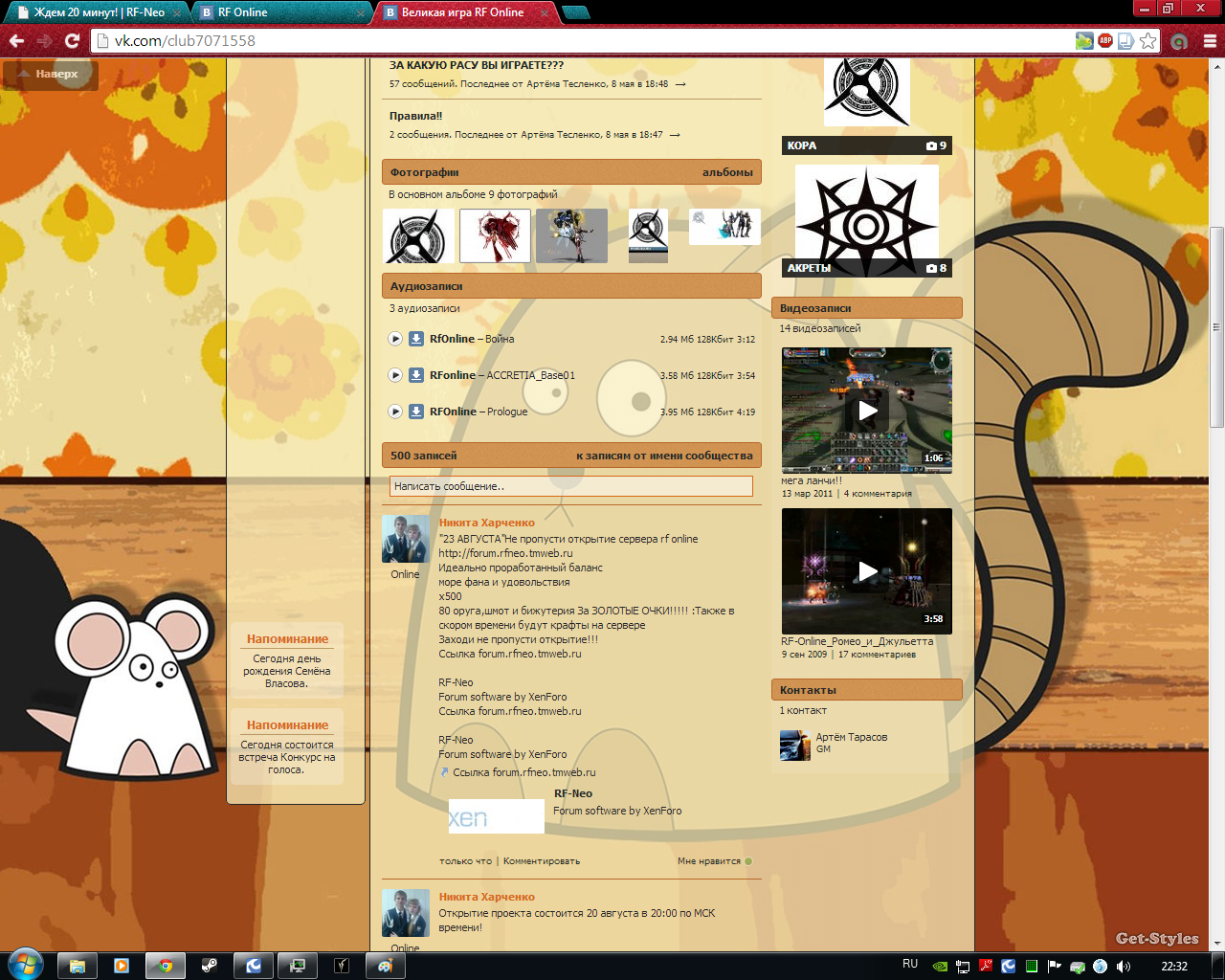Open Артём Тарасов contact profile
Viewport: 1225px width, 980px height.
pyautogui.click(x=852, y=737)
